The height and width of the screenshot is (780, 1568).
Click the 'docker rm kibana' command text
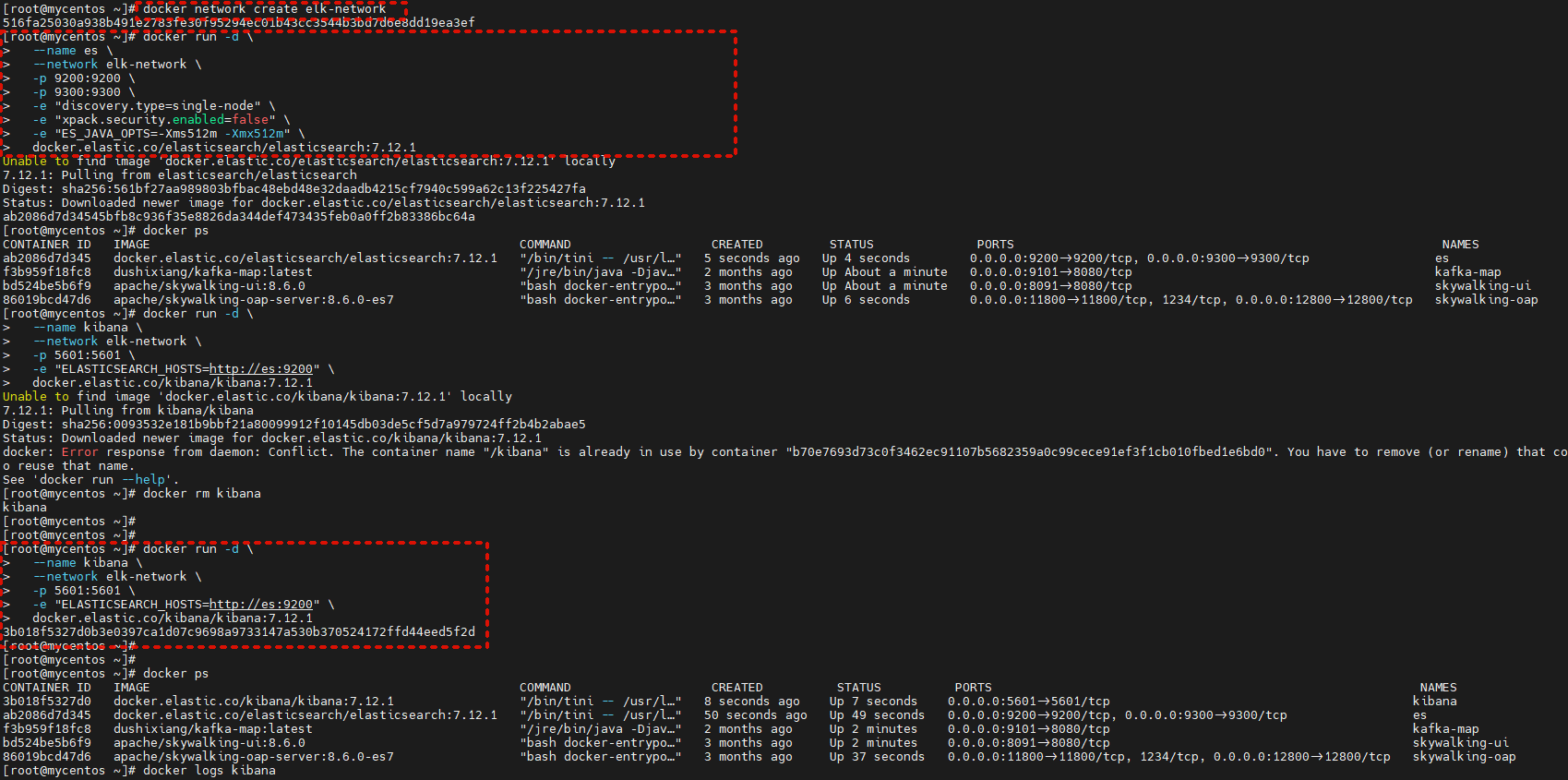click(201, 494)
